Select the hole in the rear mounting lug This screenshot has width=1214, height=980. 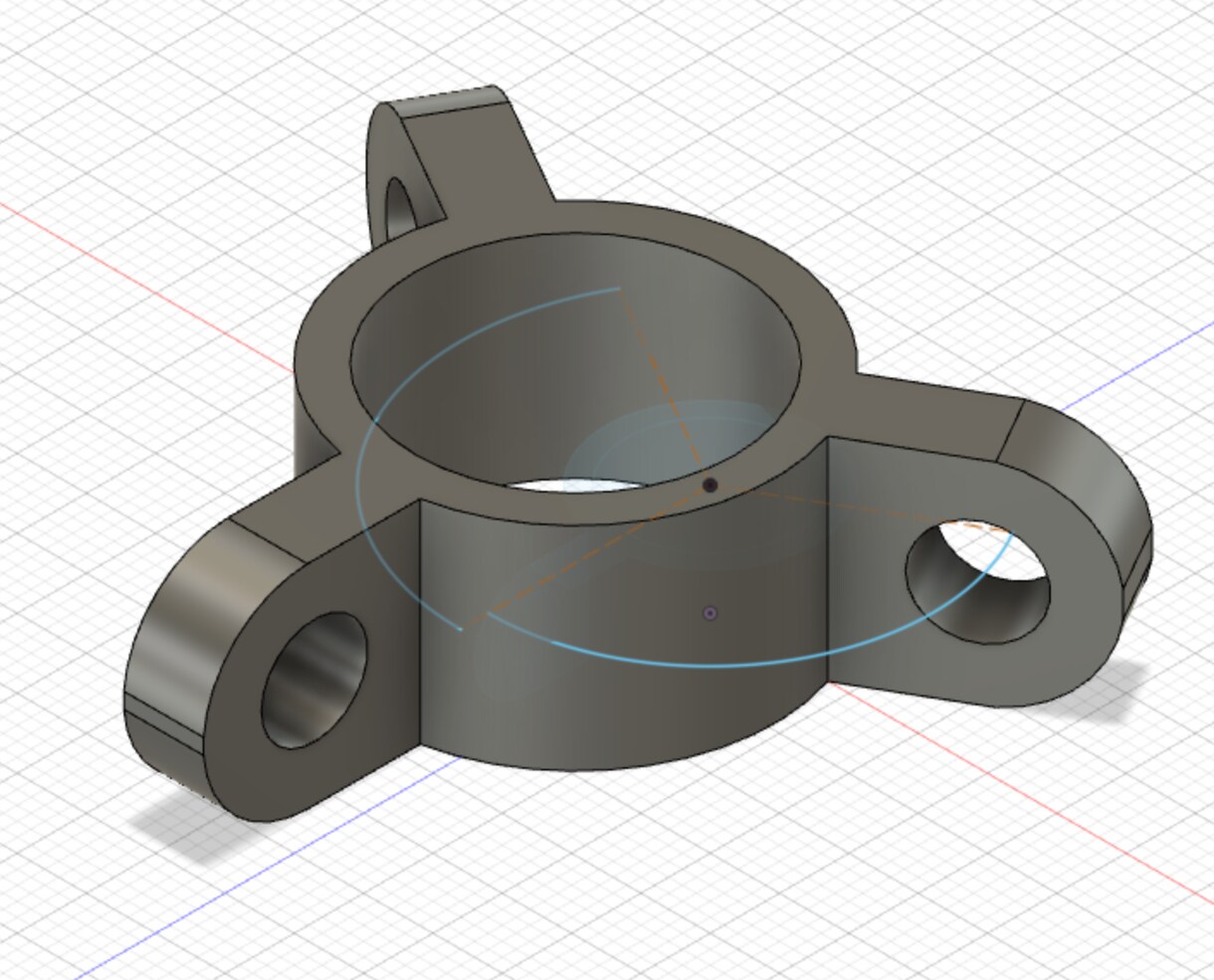coord(401,208)
